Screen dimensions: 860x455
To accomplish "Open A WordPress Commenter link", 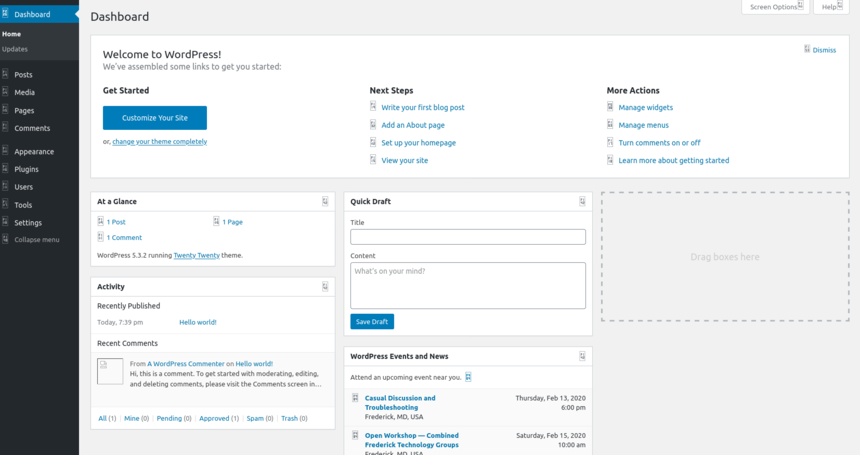I will 185,363.
